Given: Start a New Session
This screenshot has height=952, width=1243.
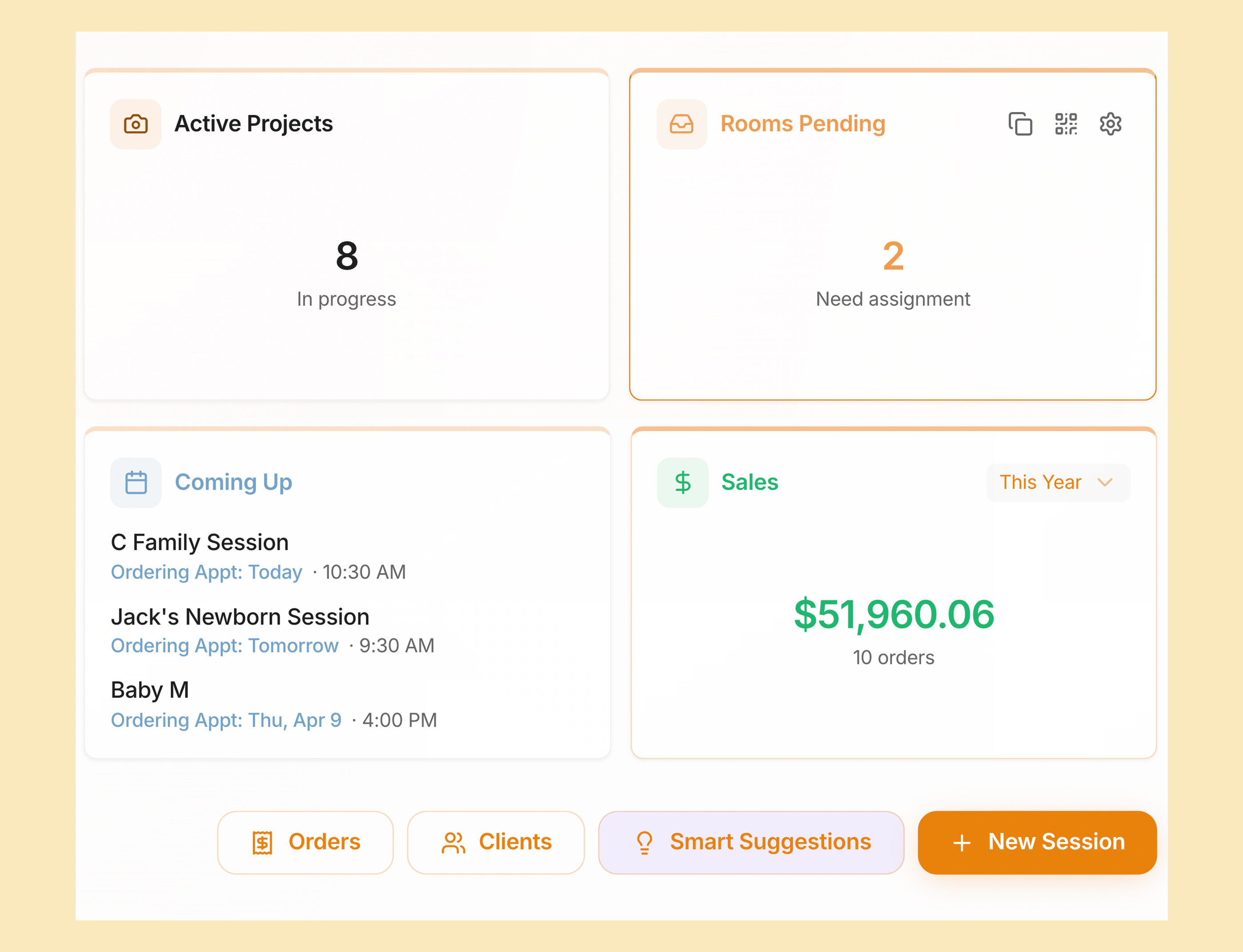Looking at the screenshot, I should pyautogui.click(x=1037, y=842).
